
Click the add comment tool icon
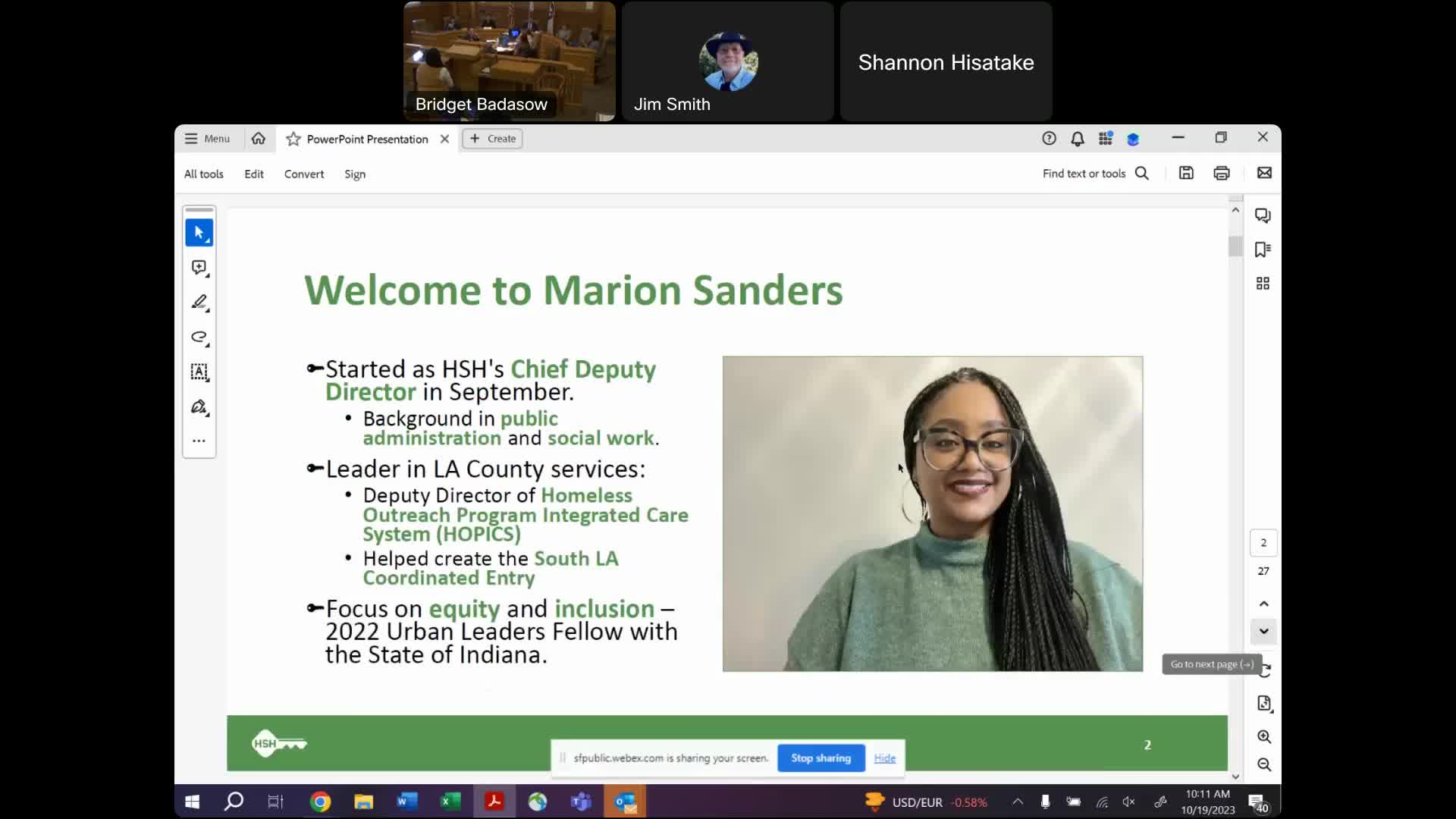pos(199,268)
